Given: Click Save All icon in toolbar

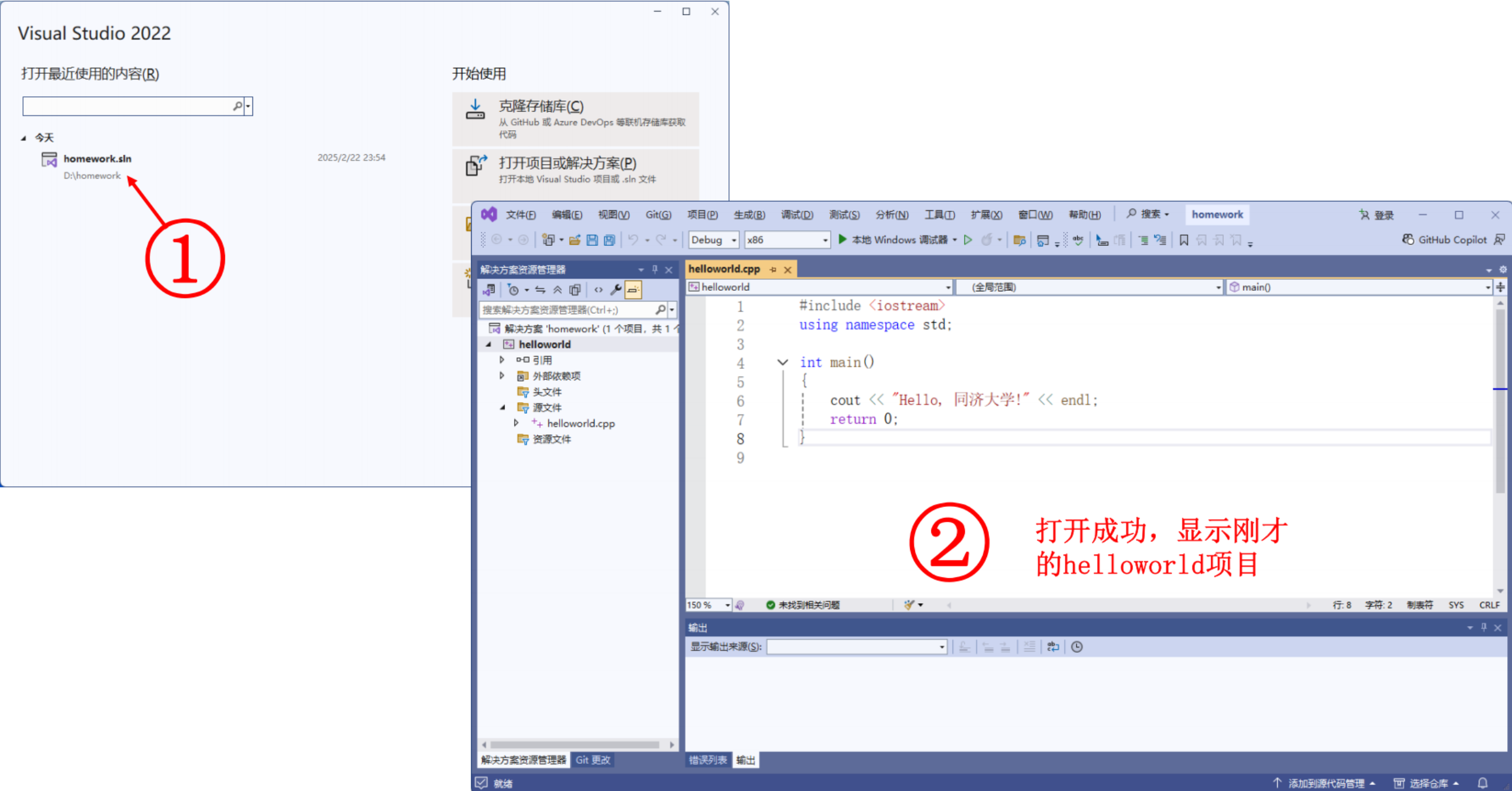Looking at the screenshot, I should (609, 240).
